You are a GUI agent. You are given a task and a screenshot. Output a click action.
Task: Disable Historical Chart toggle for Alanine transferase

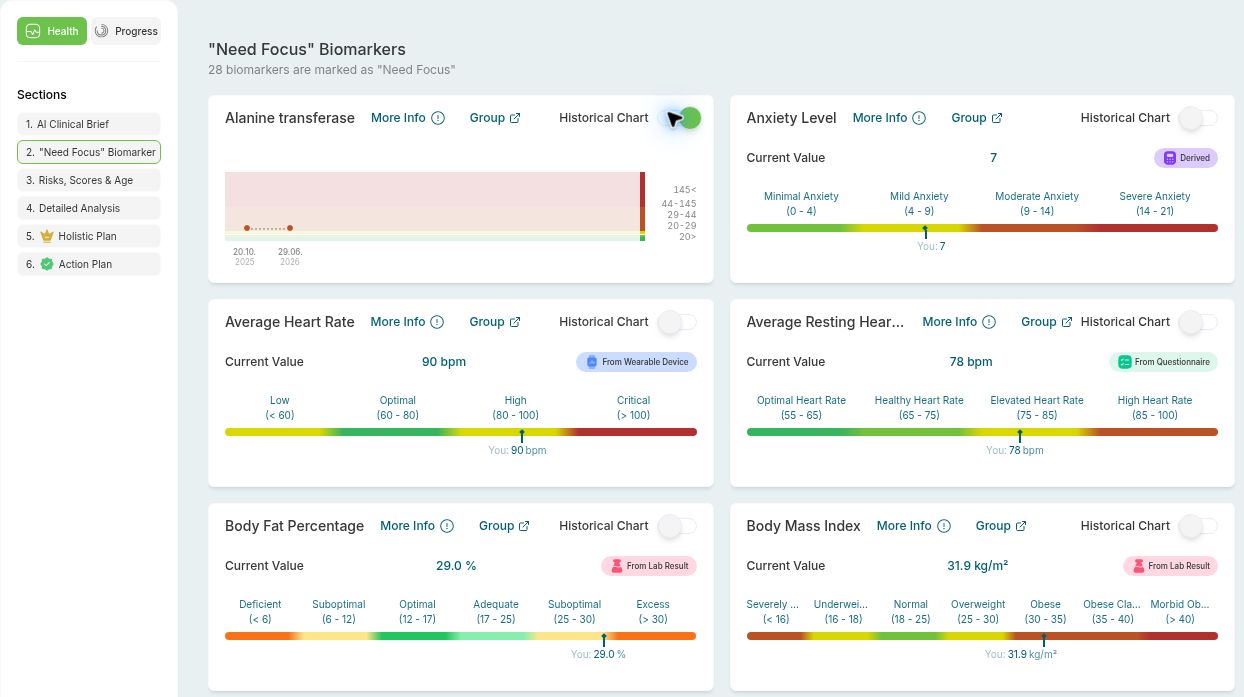click(x=681, y=118)
